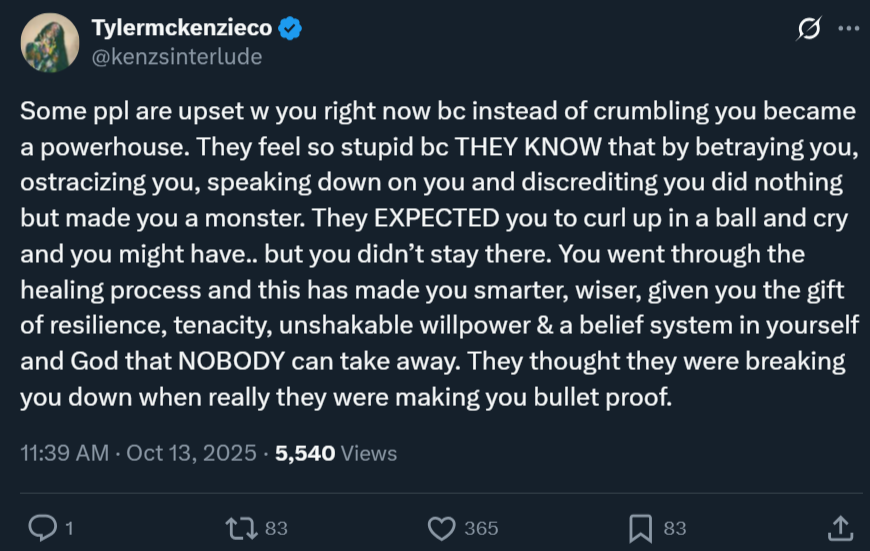Click the 365 likes count
Viewport: 870px width, 551px height.
click(x=481, y=528)
